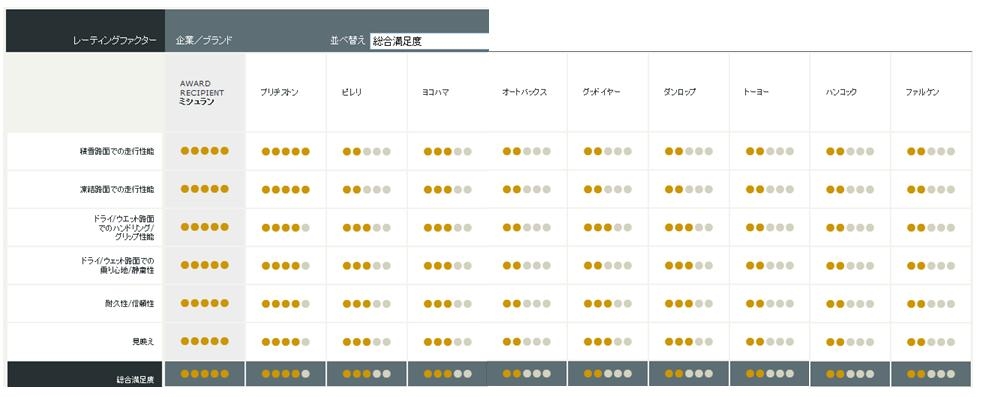Image resolution: width=986 pixels, height=397 pixels.
Task: Click ブリヂストン's 積雪路面での走行性能 rating dots
Action: (285, 152)
